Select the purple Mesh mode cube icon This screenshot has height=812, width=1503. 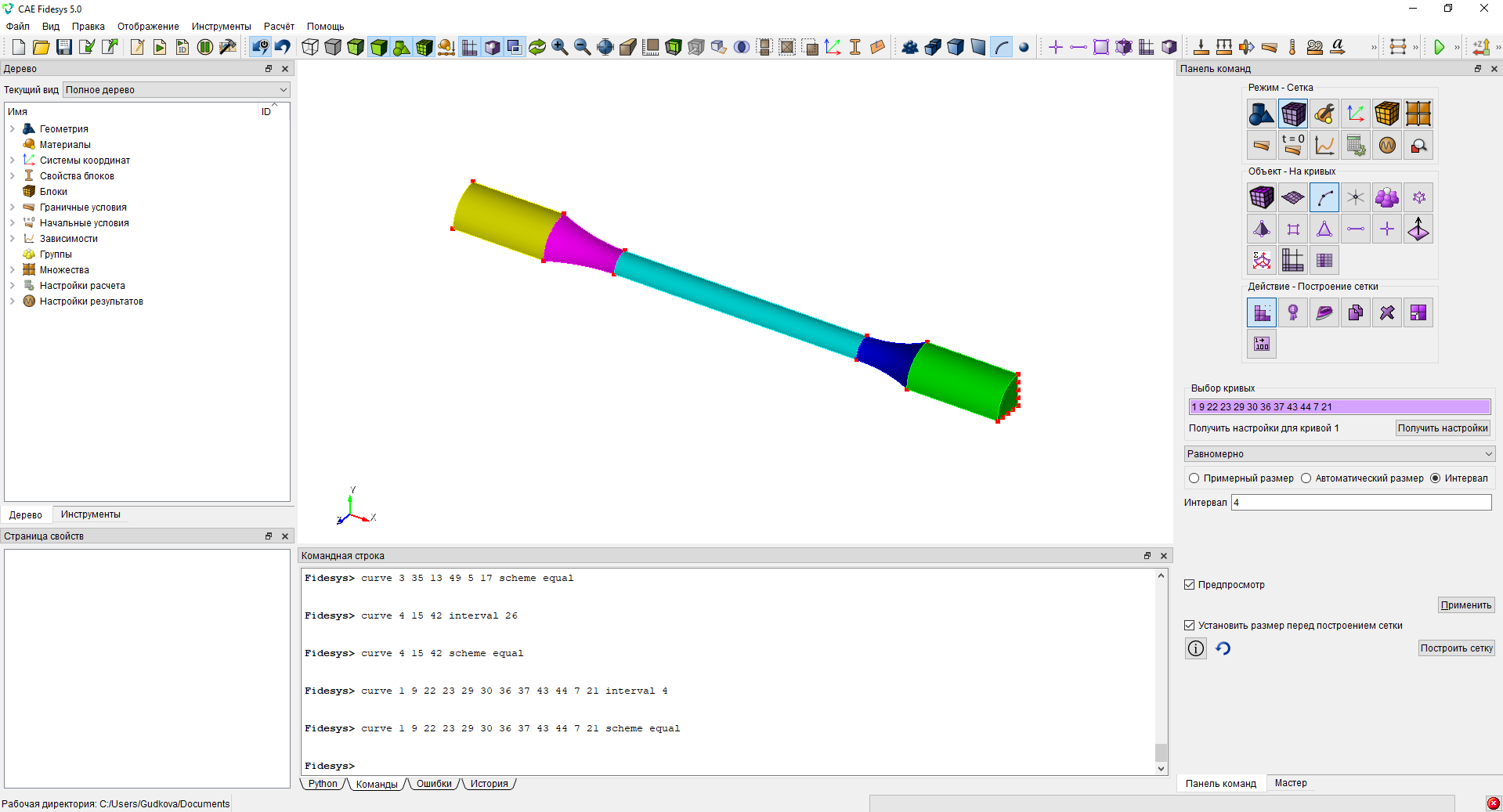pyautogui.click(x=1293, y=114)
